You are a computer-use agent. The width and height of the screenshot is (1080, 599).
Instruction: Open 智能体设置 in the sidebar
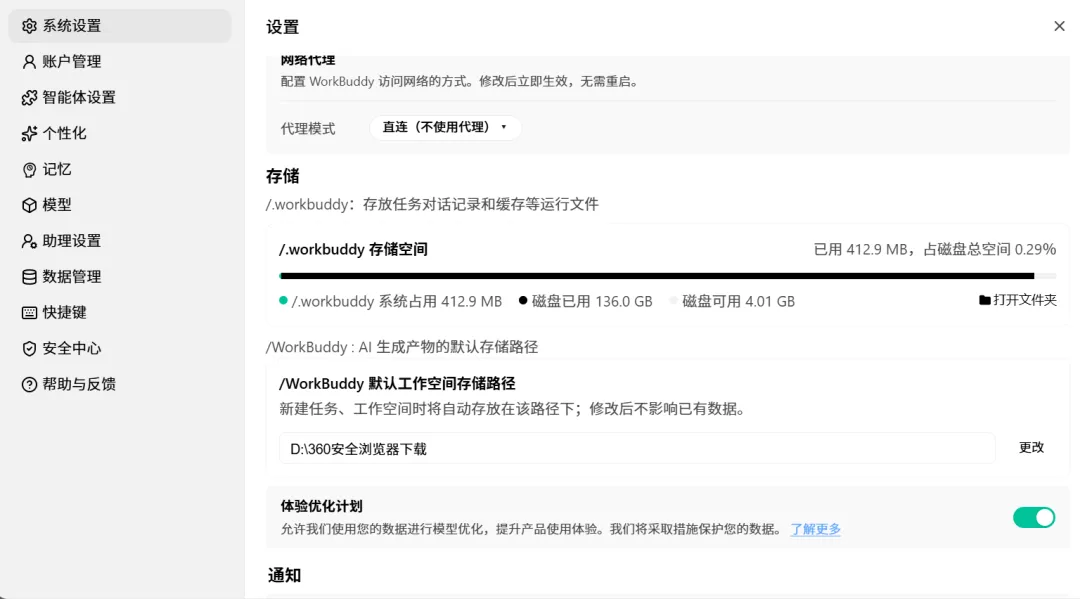point(120,98)
